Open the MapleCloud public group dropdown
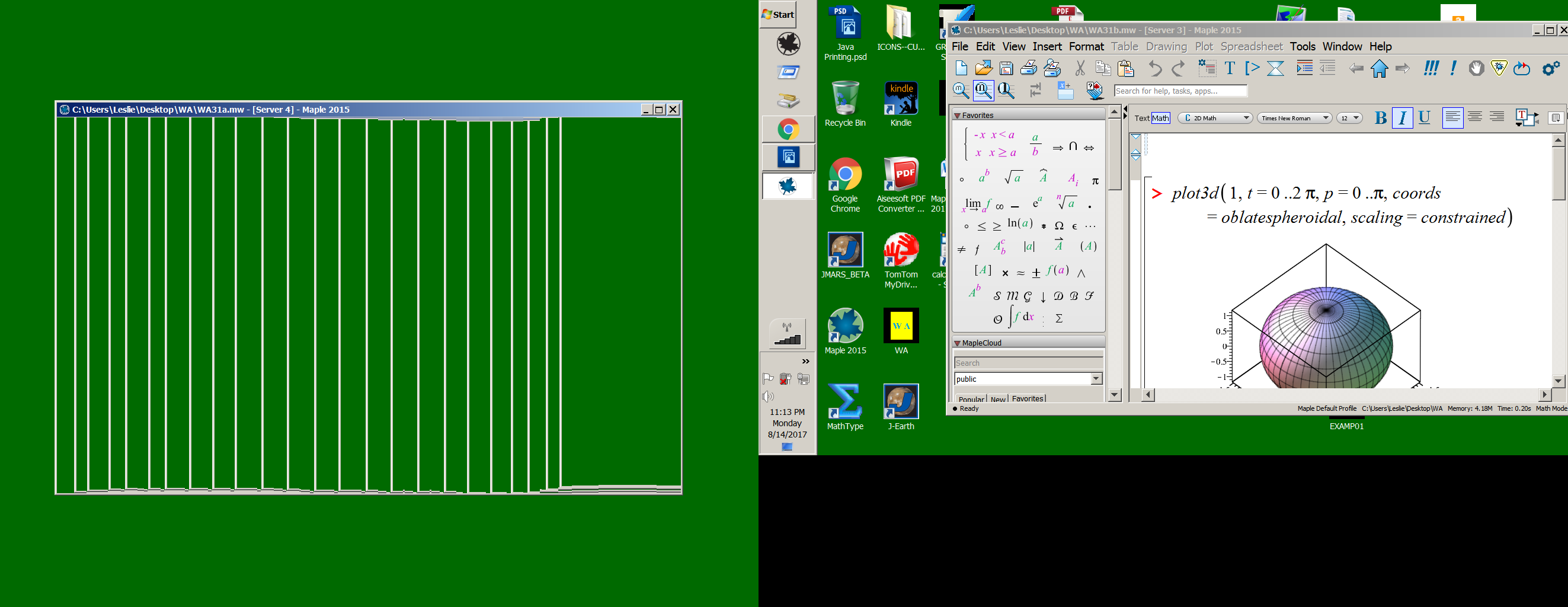Viewport: 1568px width, 607px height. pos(1096,379)
